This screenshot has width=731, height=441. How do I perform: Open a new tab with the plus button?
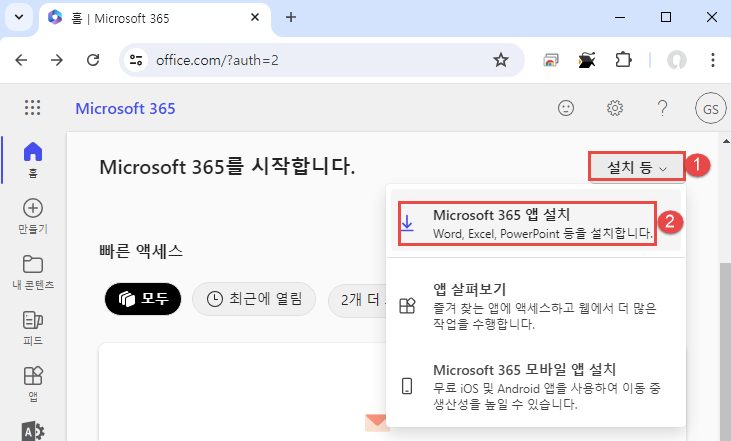coord(291,18)
